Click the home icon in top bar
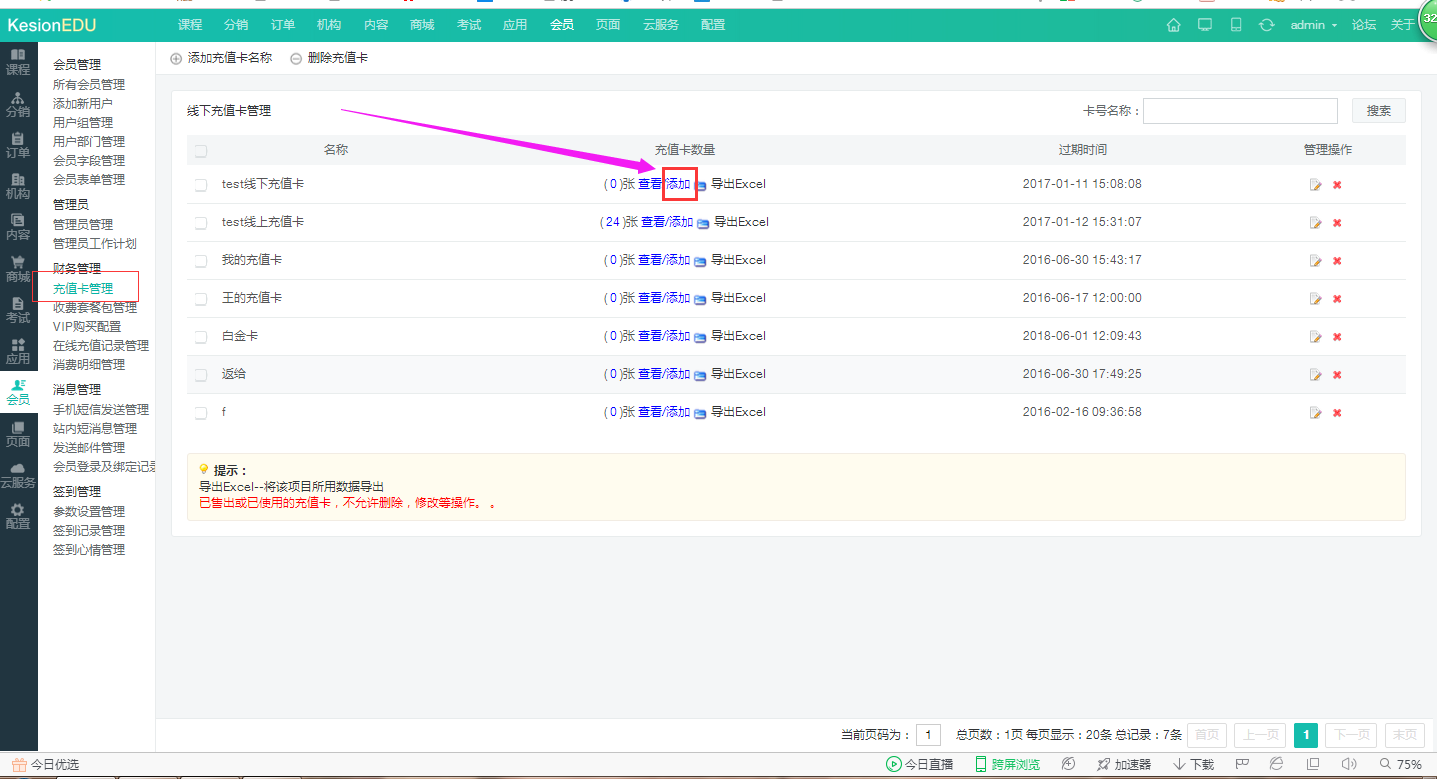 tap(1173, 25)
